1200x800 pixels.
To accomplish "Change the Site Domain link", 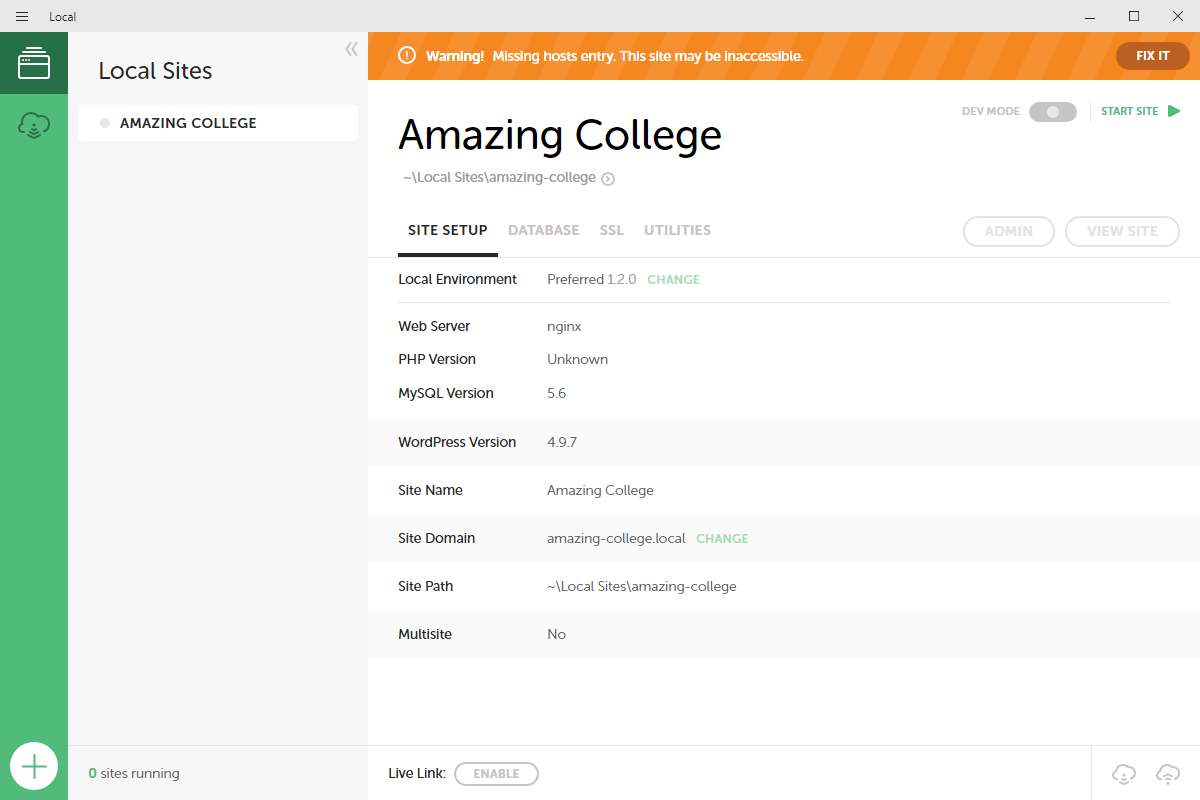I will pyautogui.click(x=722, y=539).
